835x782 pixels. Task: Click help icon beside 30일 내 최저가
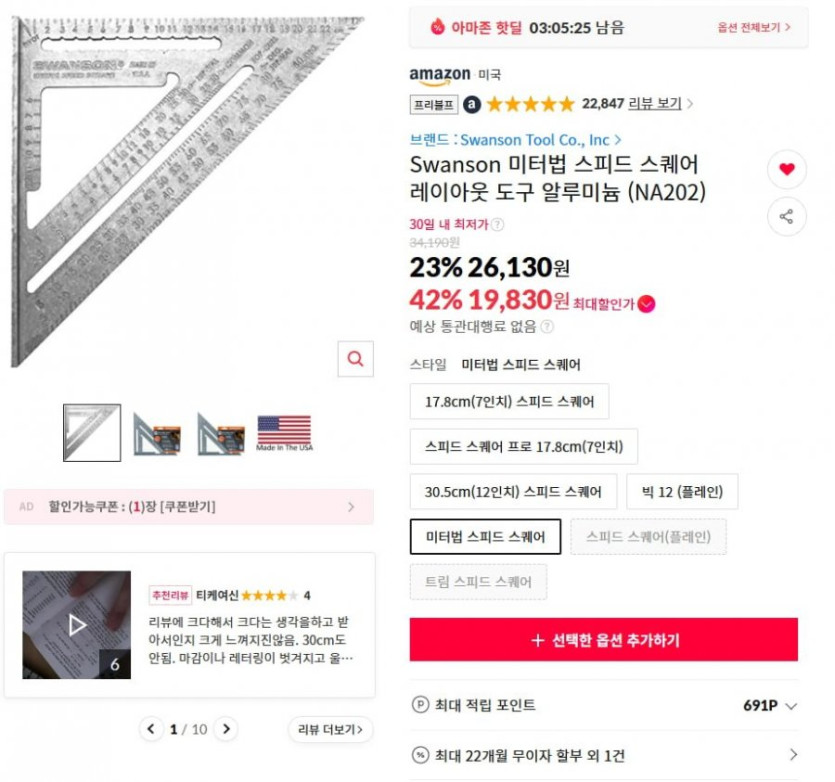pos(498,225)
